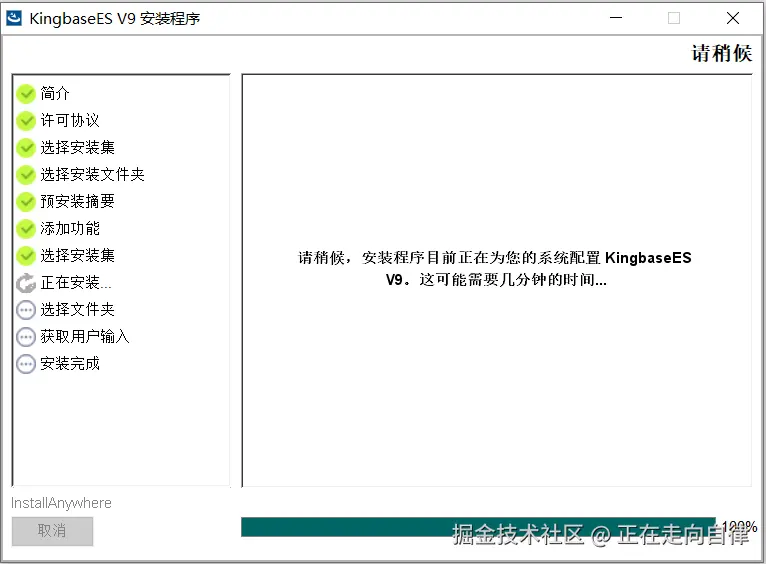The height and width of the screenshot is (564, 766).
Task: Click the pending icon beside 安装完成
Action: click(26, 364)
